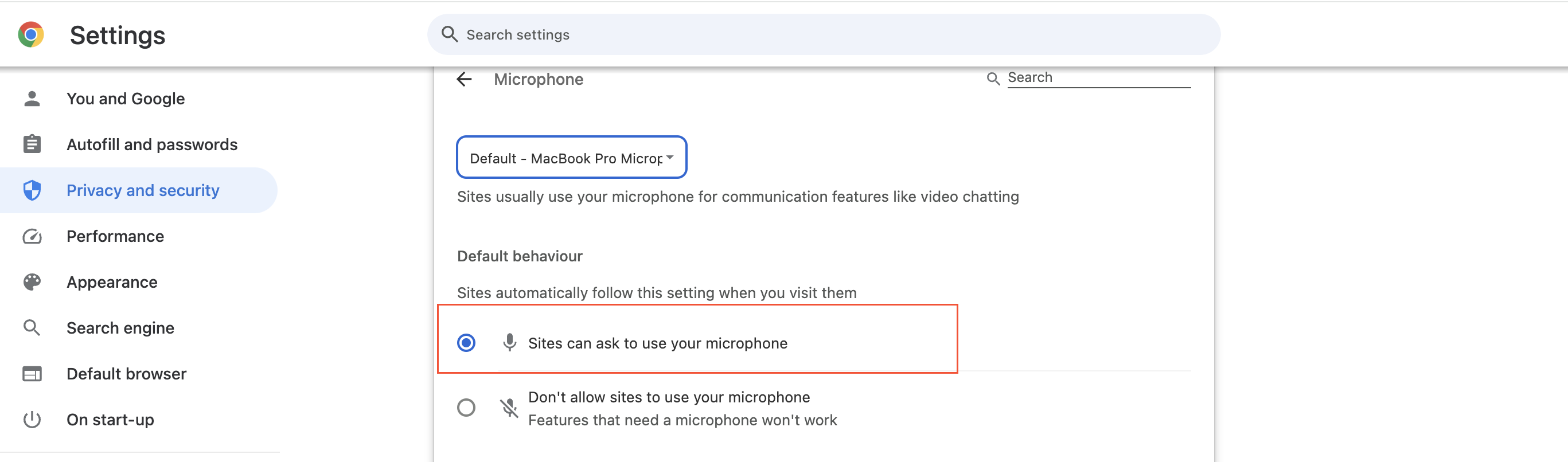Click the palette icon for Appearance
The image size is (1568, 462).
pos(32,282)
